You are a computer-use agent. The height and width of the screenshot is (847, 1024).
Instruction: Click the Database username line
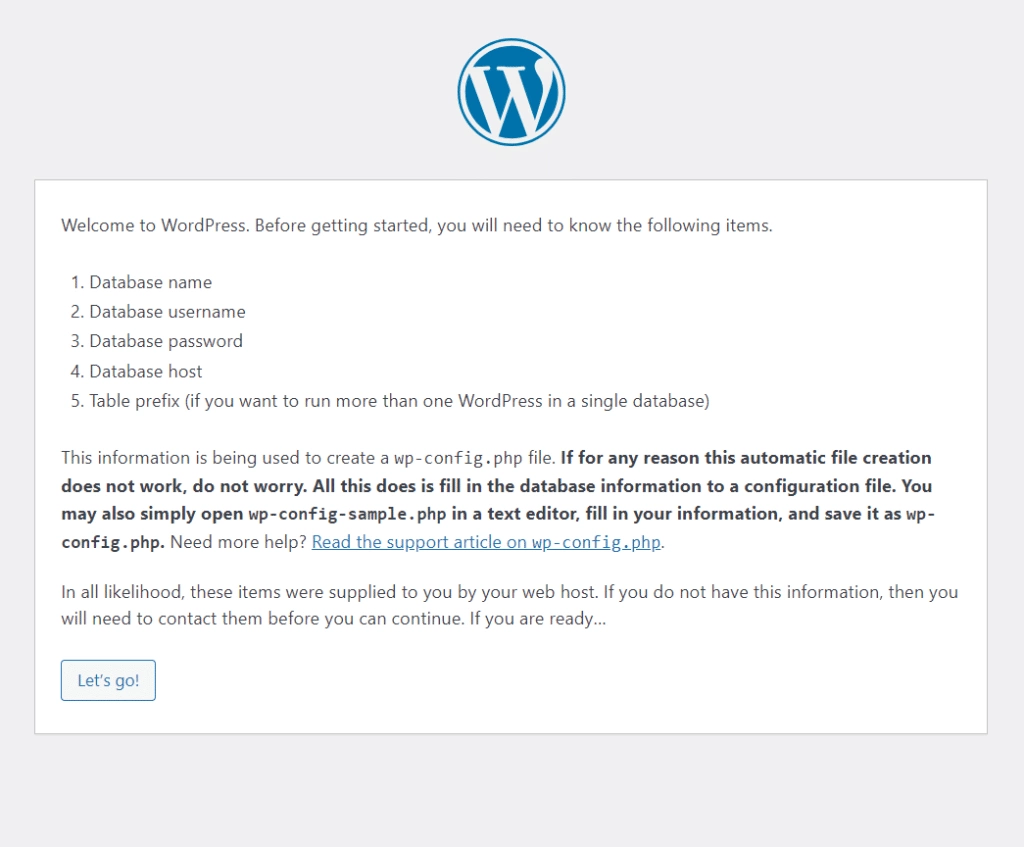tap(166, 311)
